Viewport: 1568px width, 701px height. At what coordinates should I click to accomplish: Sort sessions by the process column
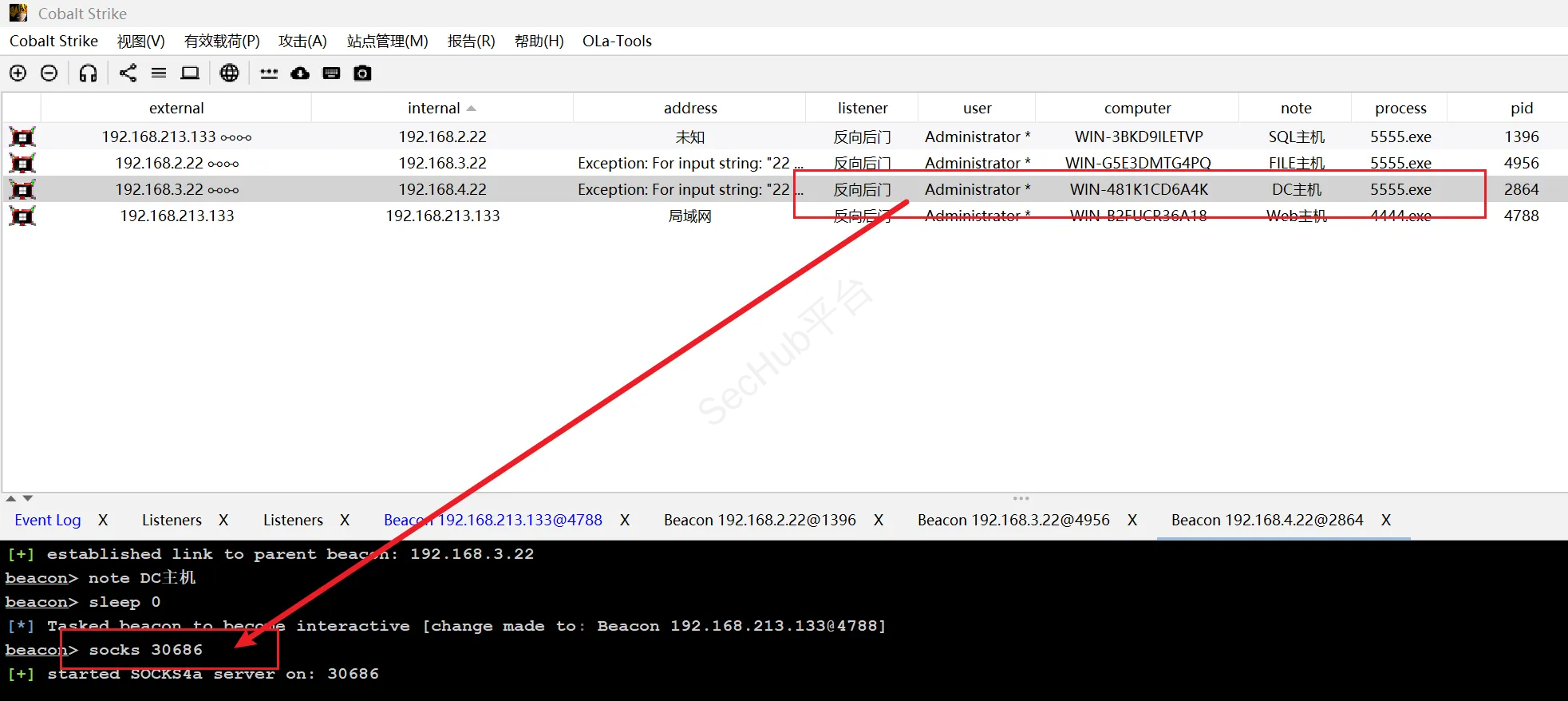click(1400, 108)
